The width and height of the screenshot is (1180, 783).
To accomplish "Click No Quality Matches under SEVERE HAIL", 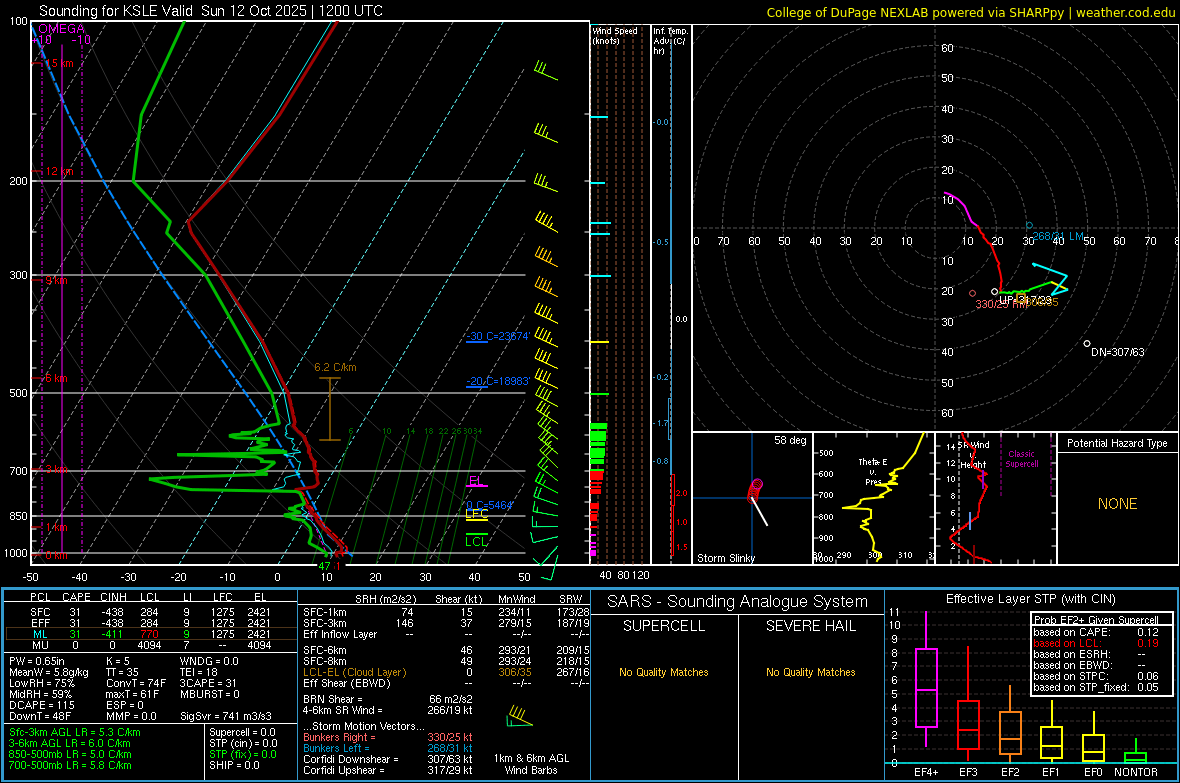I will 810,672.
